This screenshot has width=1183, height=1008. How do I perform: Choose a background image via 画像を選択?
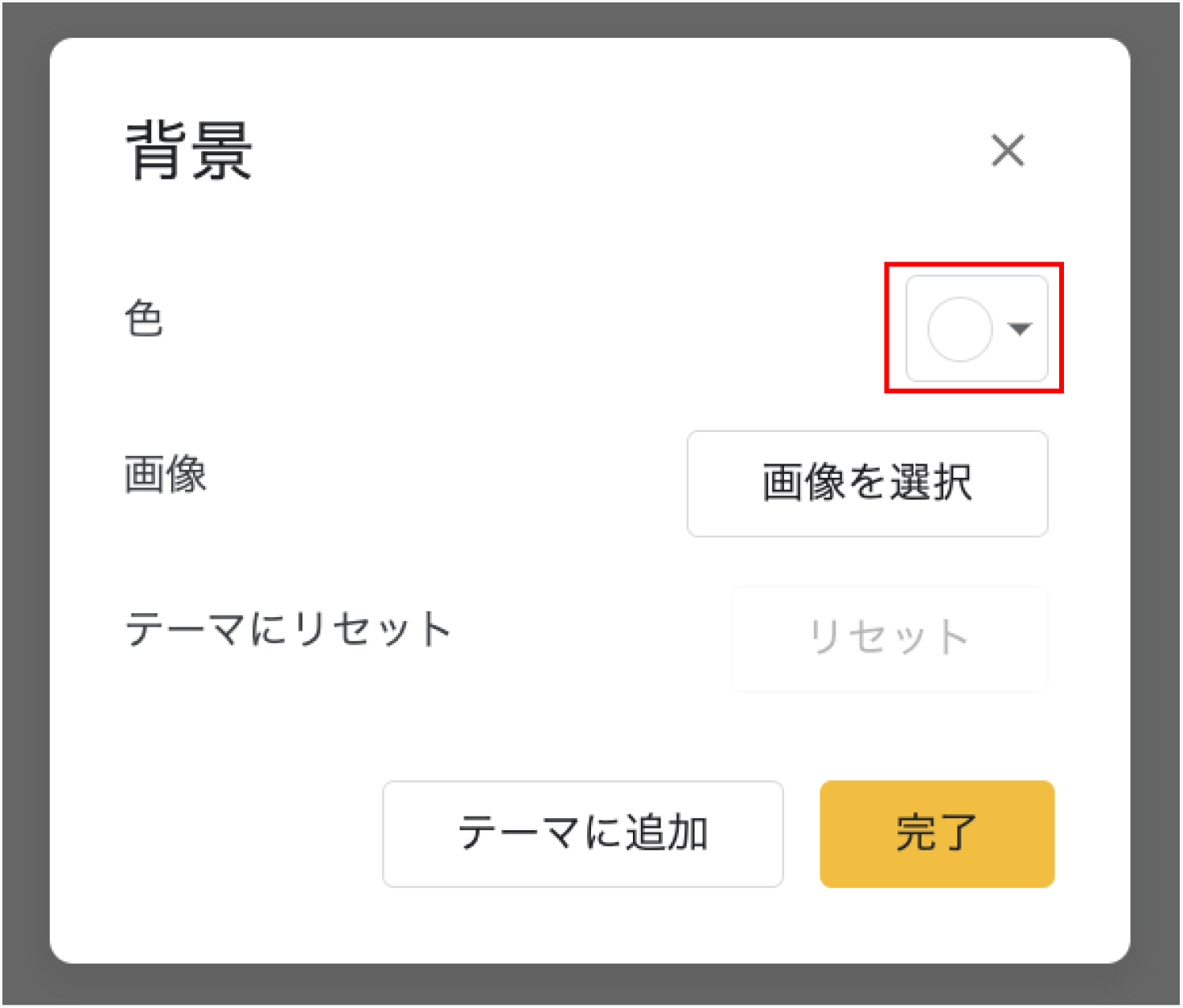867,483
